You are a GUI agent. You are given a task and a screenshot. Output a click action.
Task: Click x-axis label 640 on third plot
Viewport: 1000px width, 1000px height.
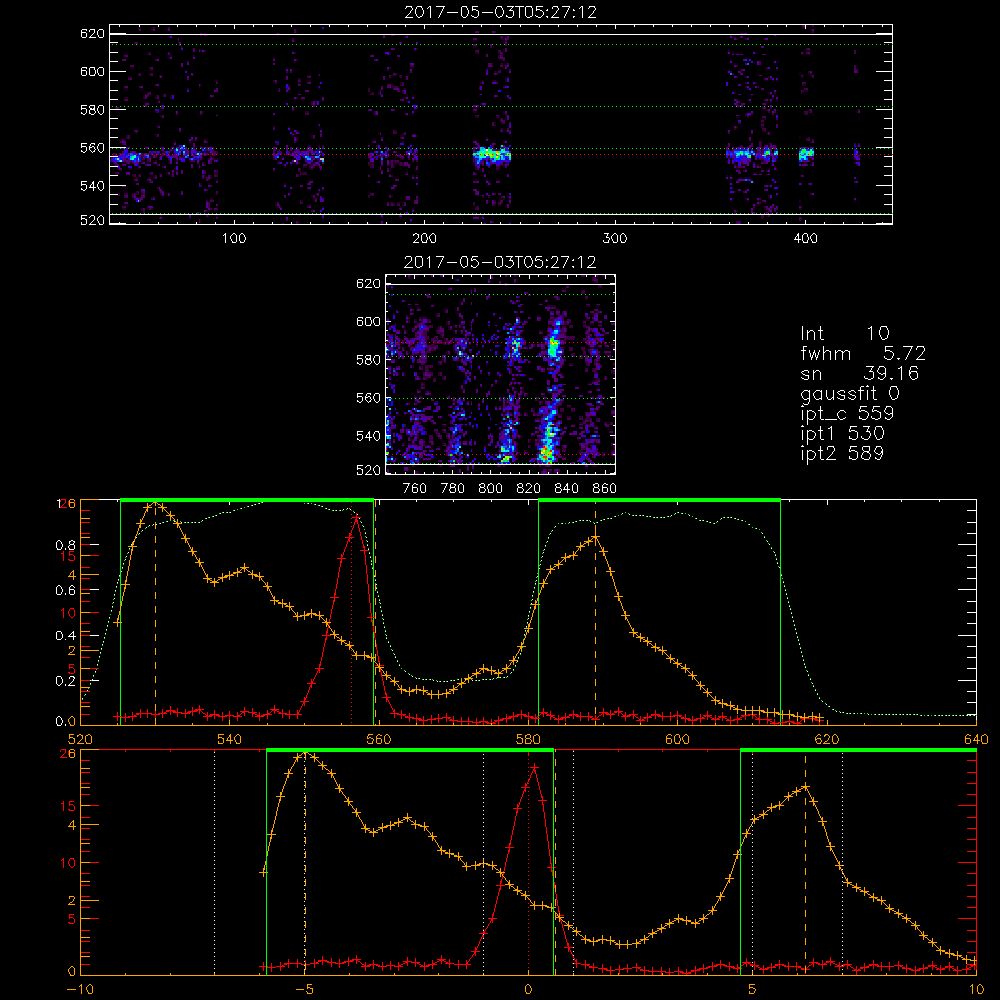coord(976,740)
